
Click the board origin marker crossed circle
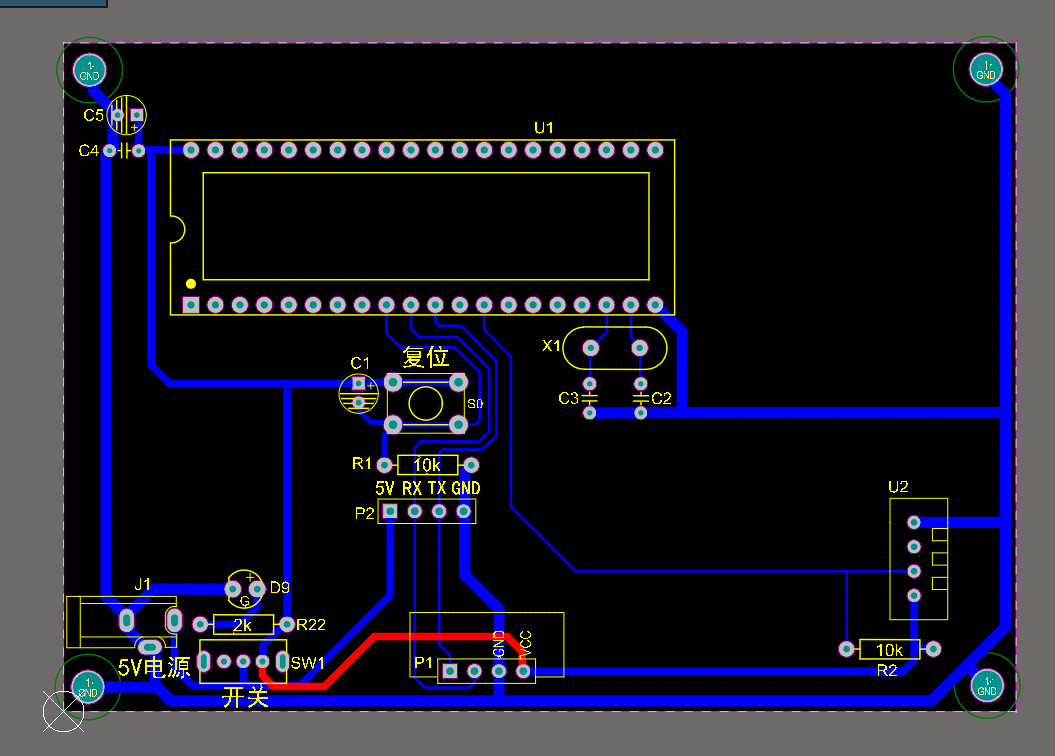(x=63, y=711)
